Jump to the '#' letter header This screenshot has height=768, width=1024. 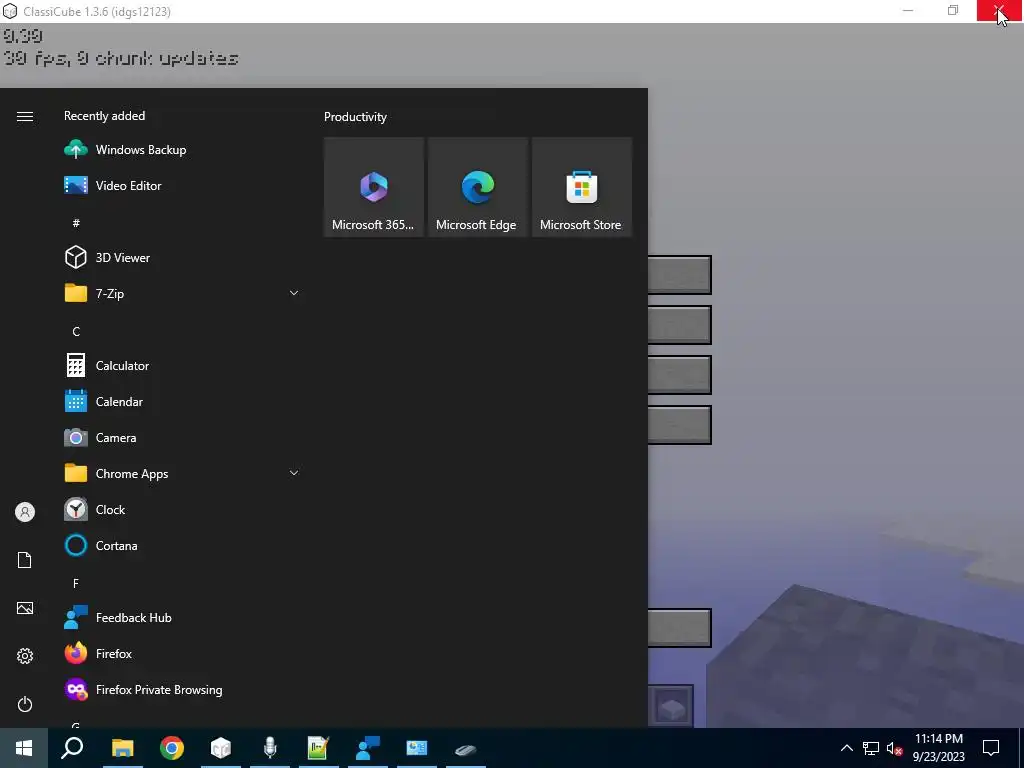point(76,223)
